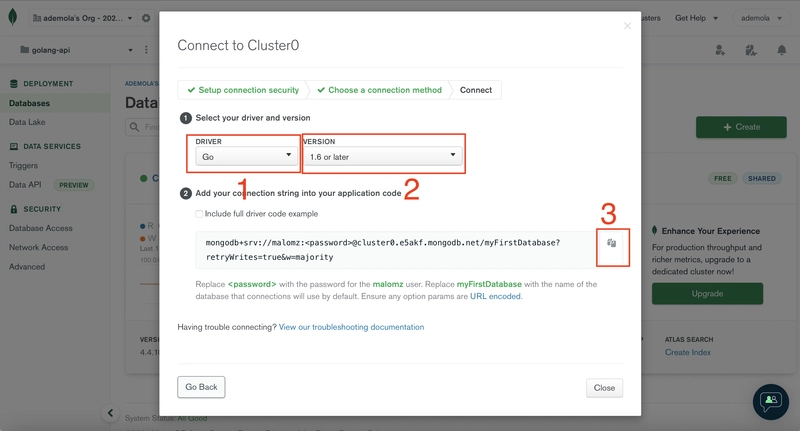Click the SECURITY section header

[42, 209]
